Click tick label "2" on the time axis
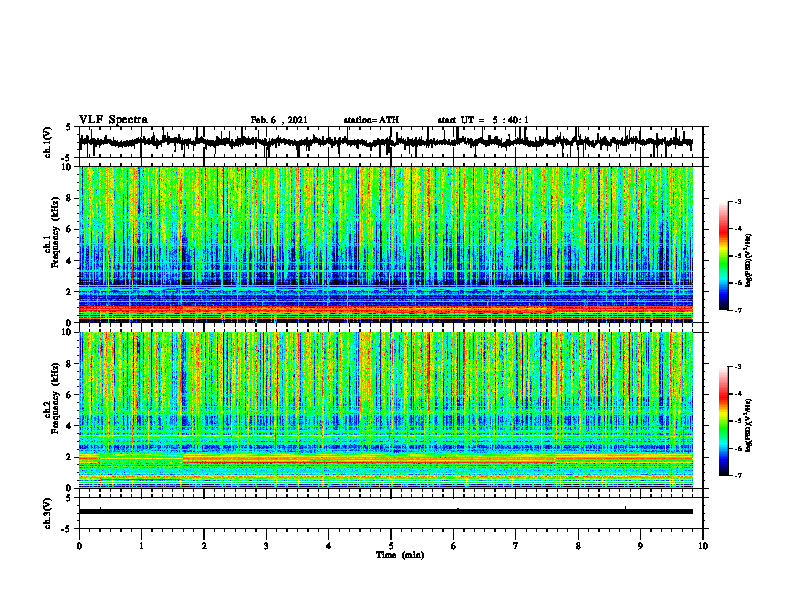This screenshot has height=612, width=792. (x=204, y=546)
